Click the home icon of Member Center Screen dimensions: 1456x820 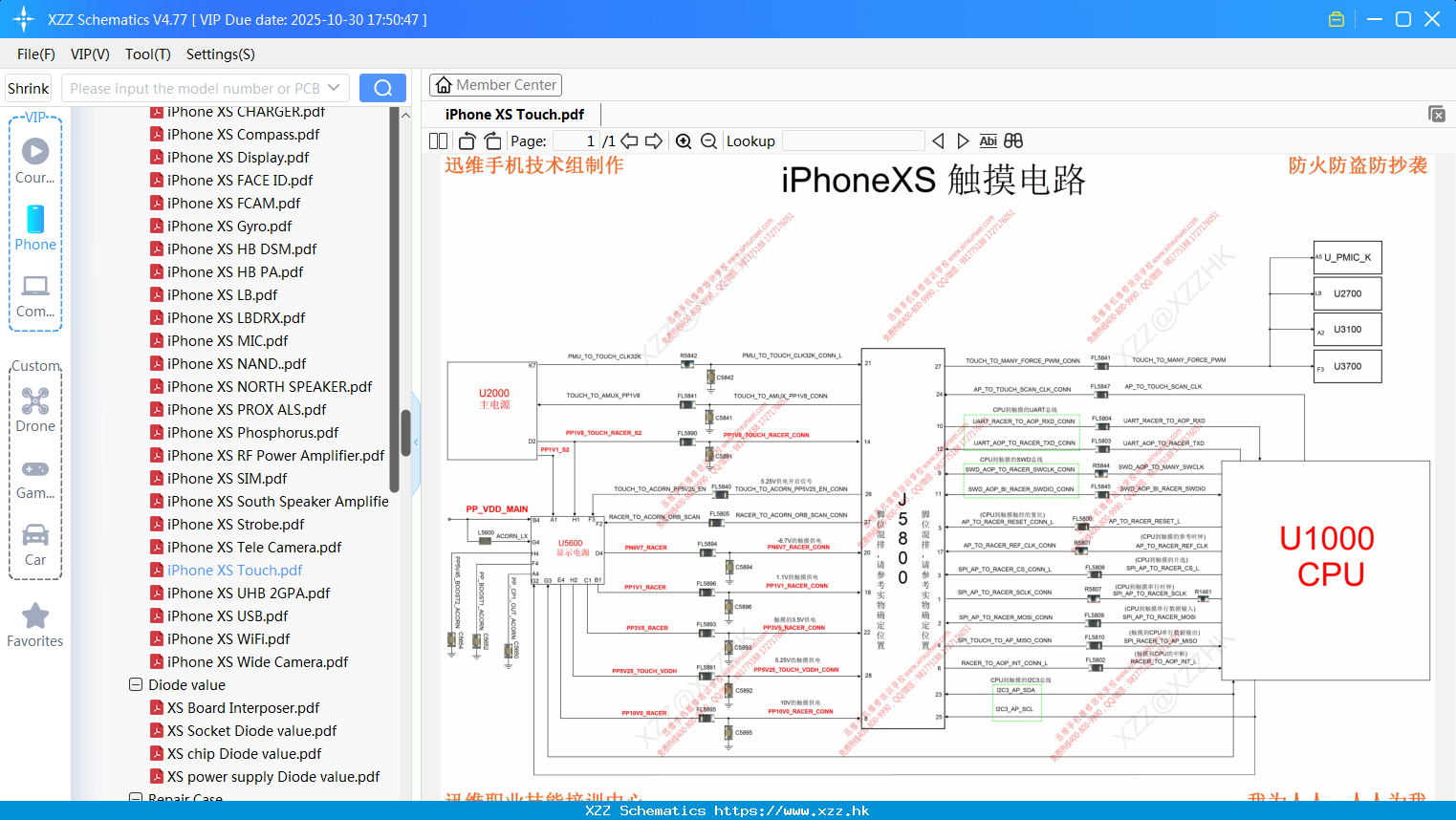coord(444,85)
